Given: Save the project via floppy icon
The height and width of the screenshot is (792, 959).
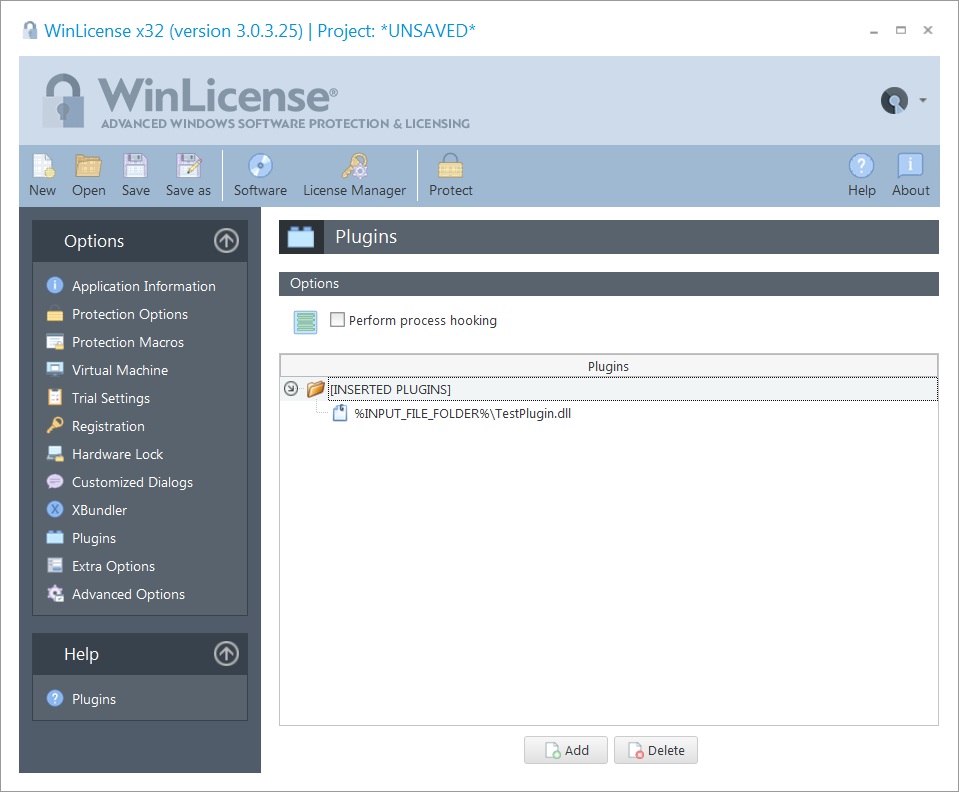Looking at the screenshot, I should coord(135,175).
